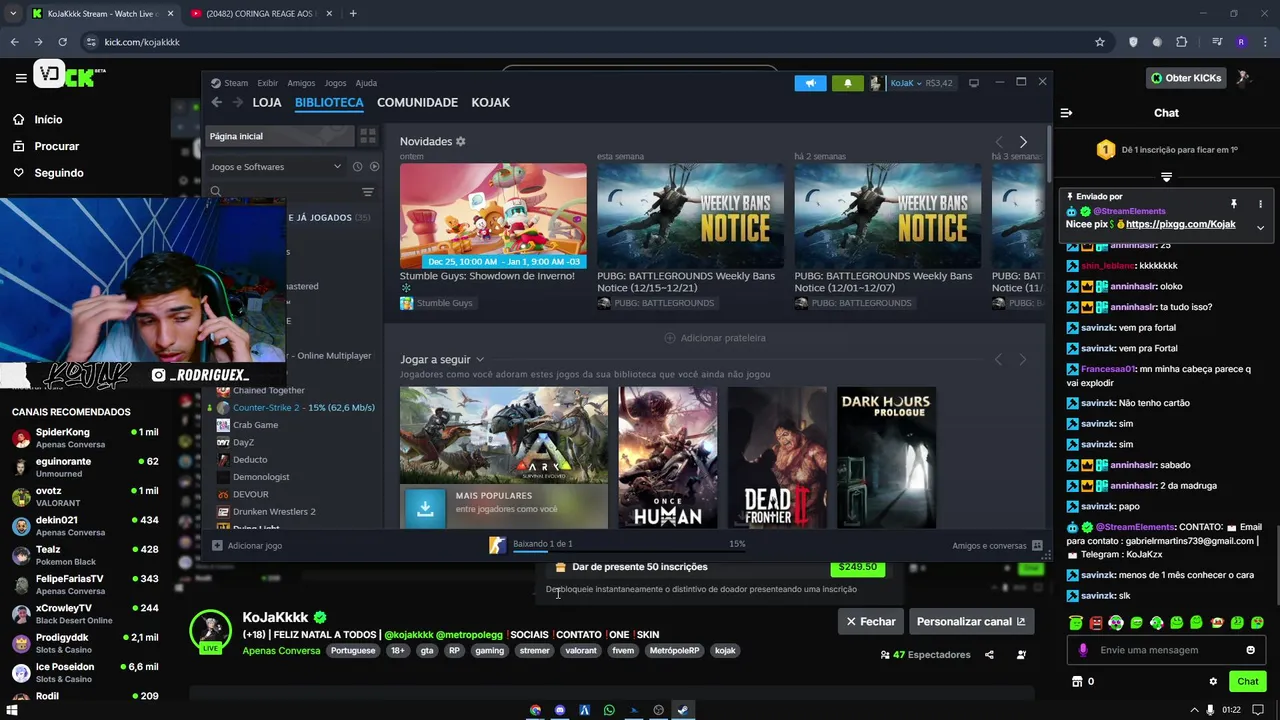Open Novidades settings gear
Viewport: 1280px width, 720px height.
point(461,142)
